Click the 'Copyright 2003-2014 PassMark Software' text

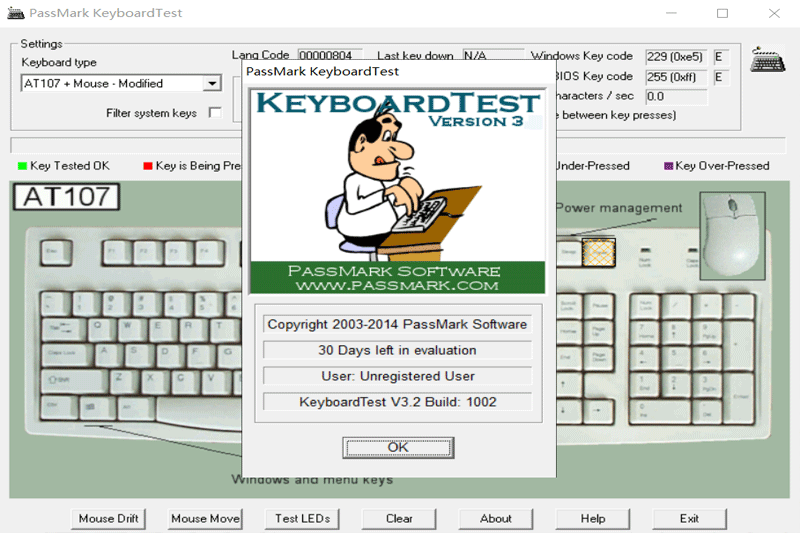(397, 324)
